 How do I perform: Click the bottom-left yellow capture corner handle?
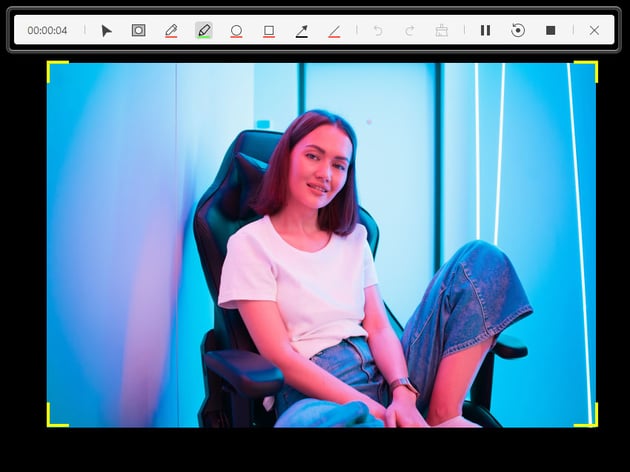point(56,416)
